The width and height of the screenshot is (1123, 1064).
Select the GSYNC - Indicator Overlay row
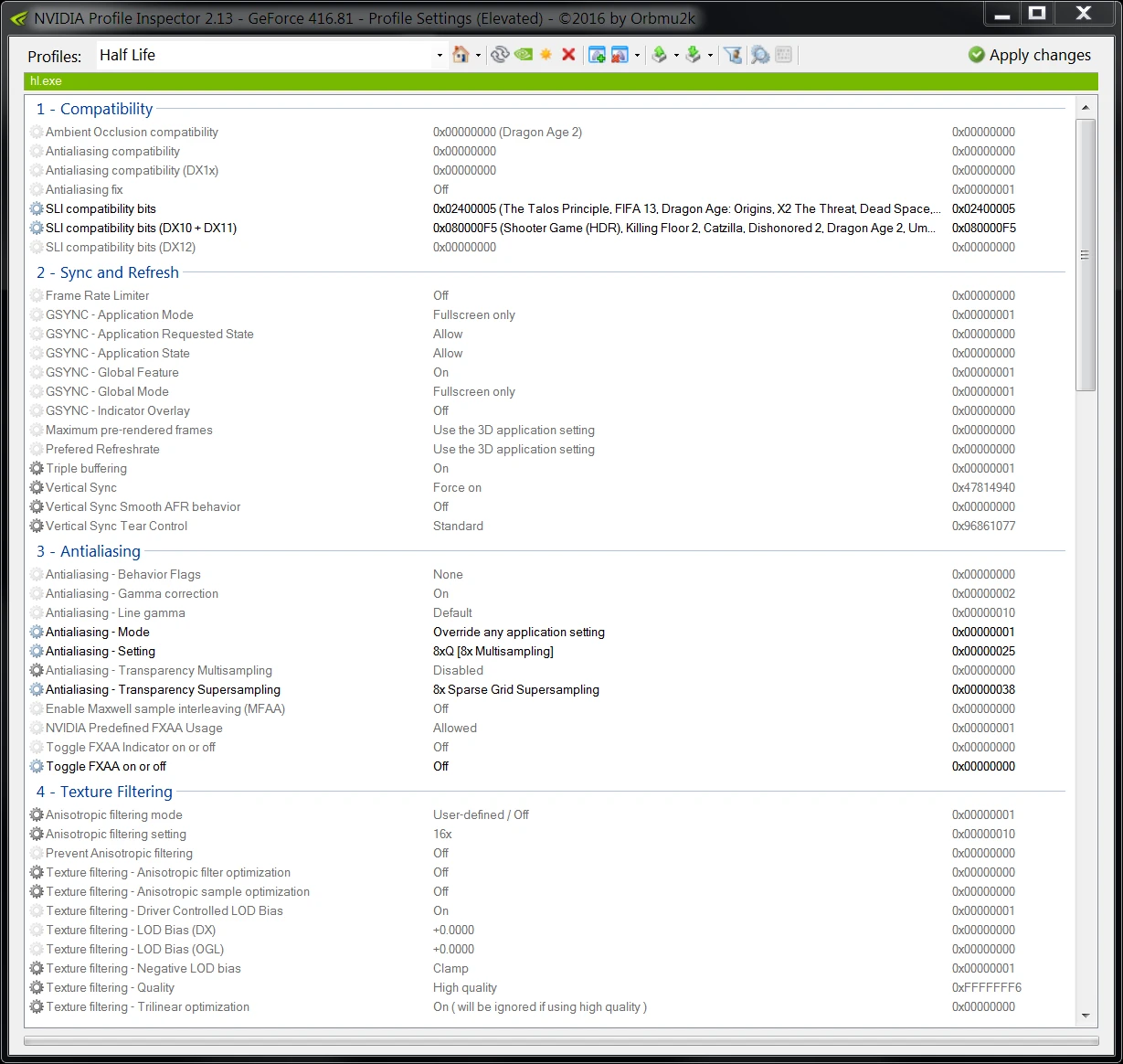548,410
